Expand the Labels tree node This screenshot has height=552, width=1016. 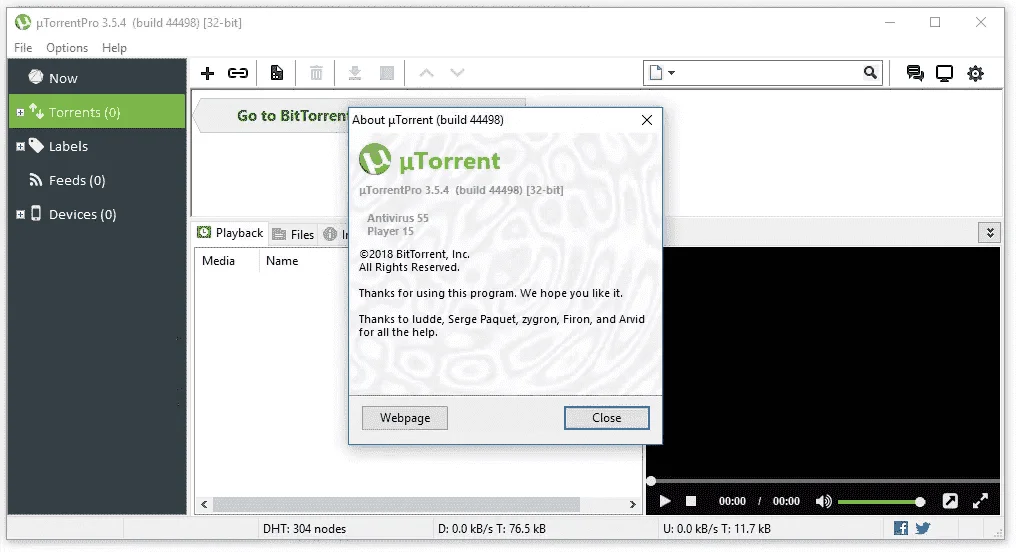coord(20,146)
